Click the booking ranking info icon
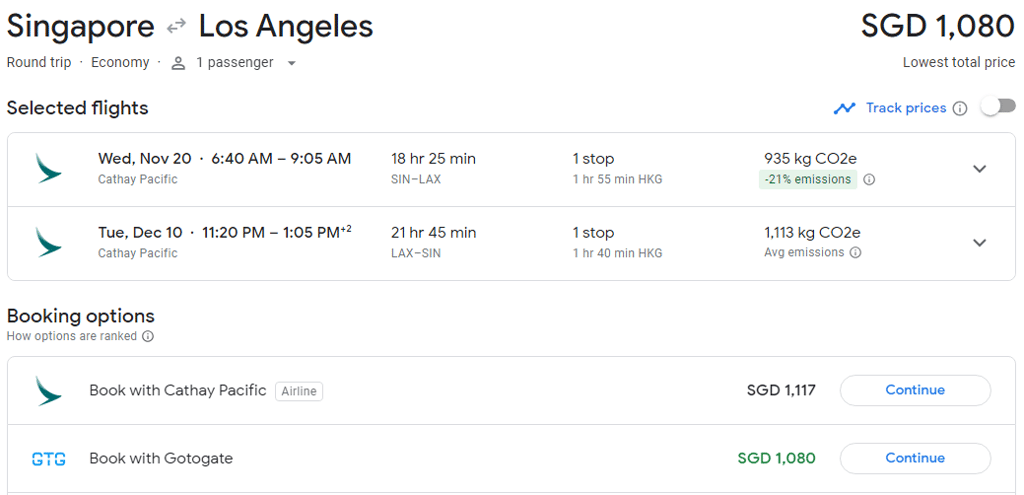The width and height of the screenshot is (1024, 495). click(148, 337)
